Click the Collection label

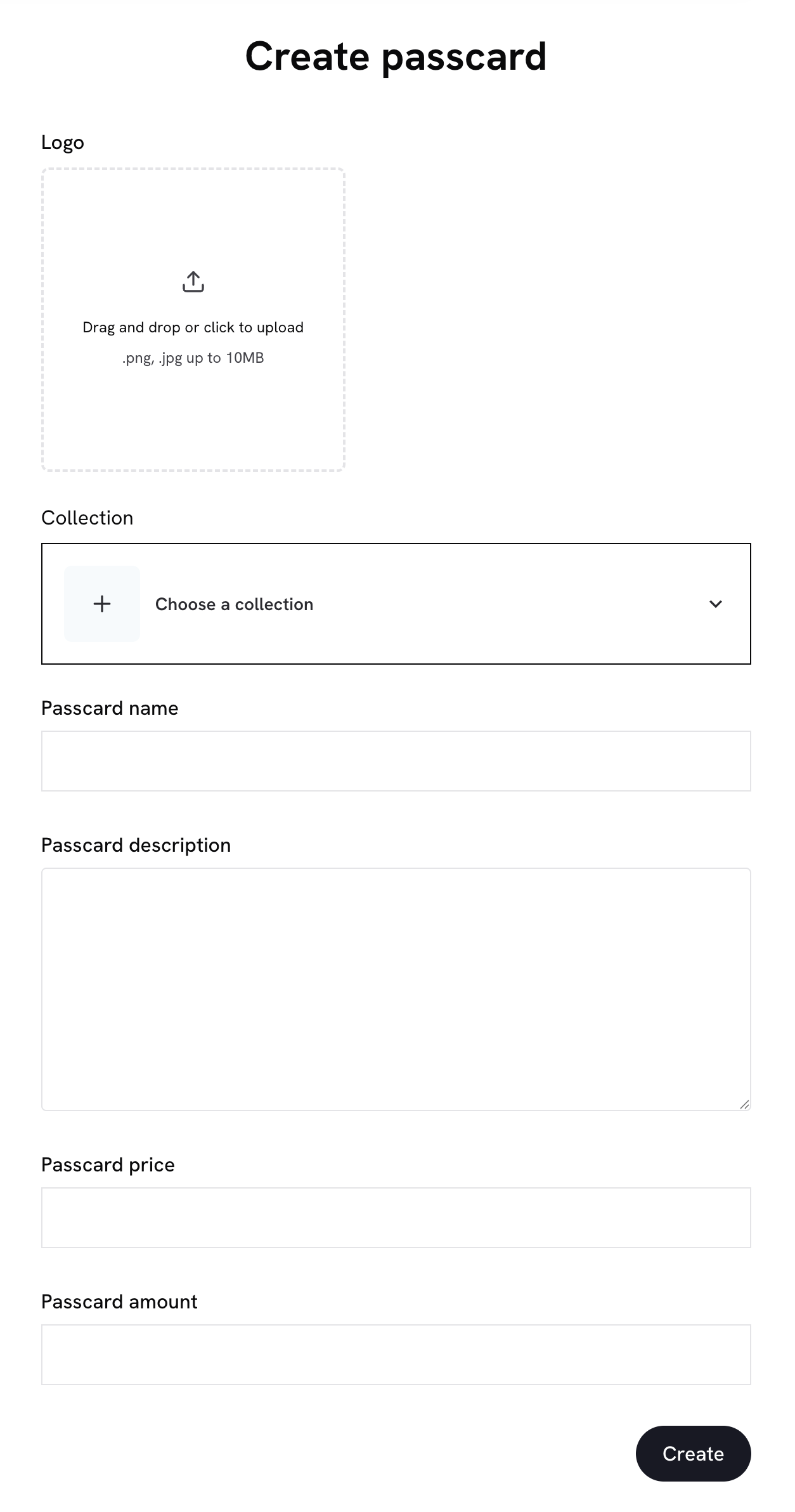pyautogui.click(x=87, y=518)
